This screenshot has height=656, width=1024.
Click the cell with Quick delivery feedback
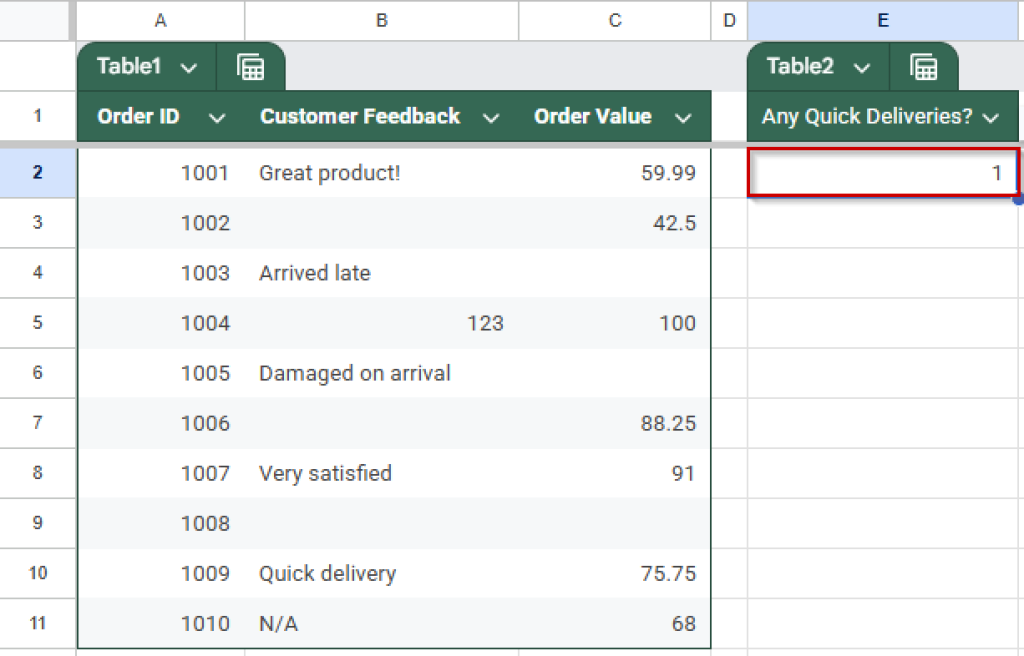tap(327, 573)
